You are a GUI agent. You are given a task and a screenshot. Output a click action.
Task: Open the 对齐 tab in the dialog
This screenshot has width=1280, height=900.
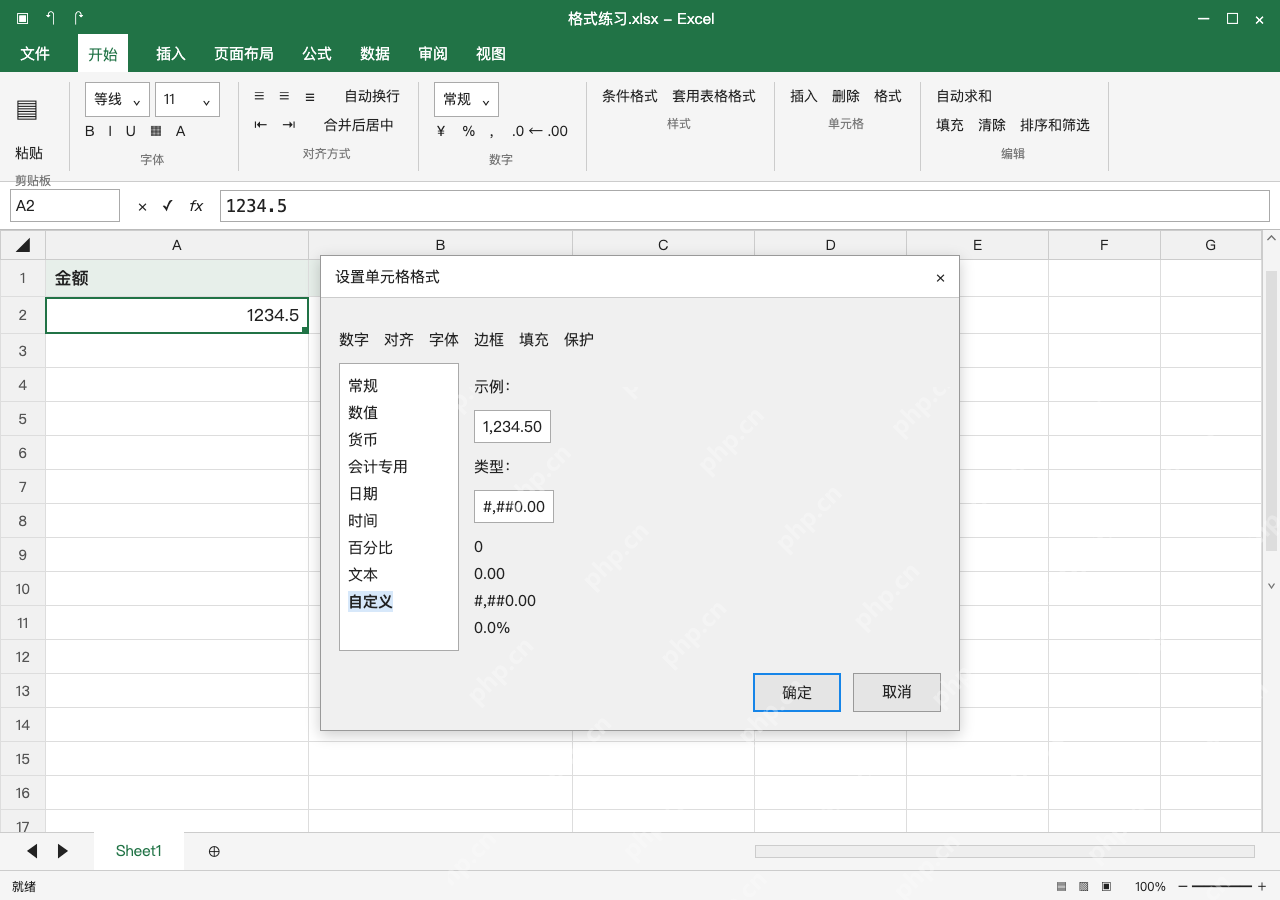coord(399,340)
